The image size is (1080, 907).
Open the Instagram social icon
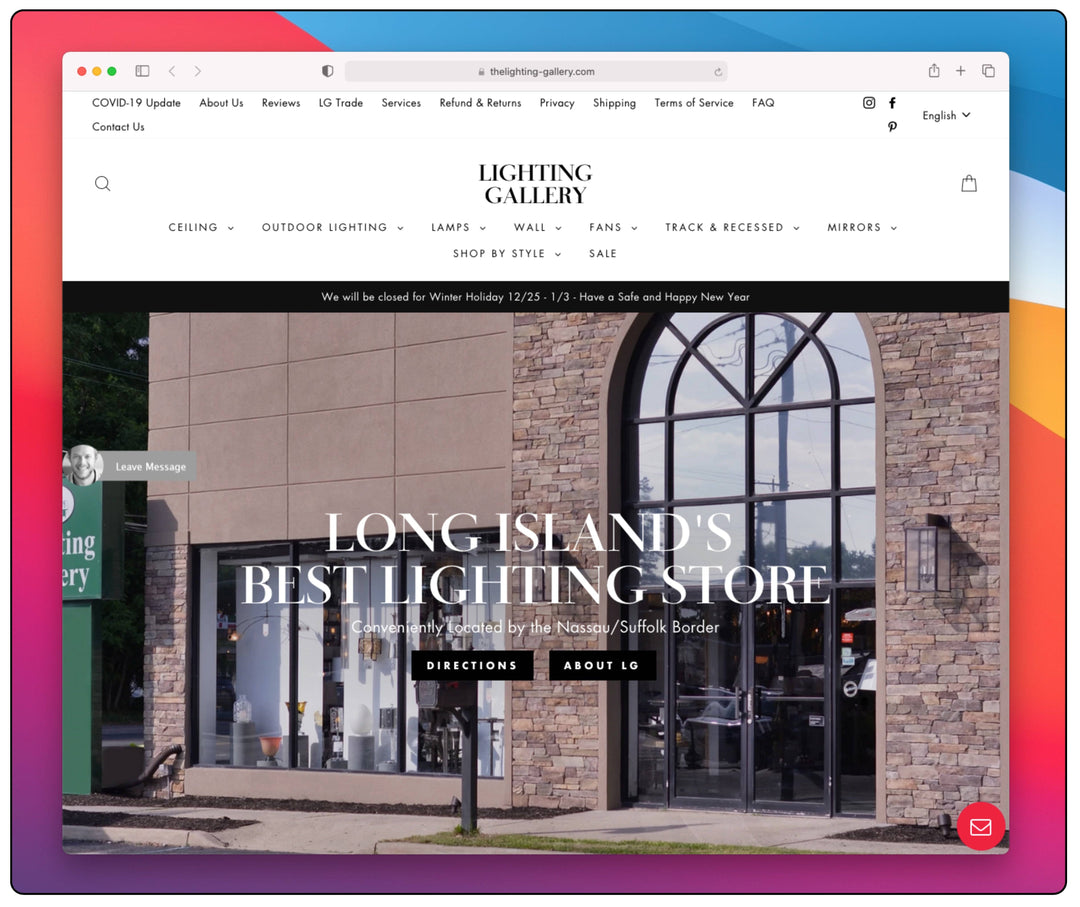(x=869, y=103)
